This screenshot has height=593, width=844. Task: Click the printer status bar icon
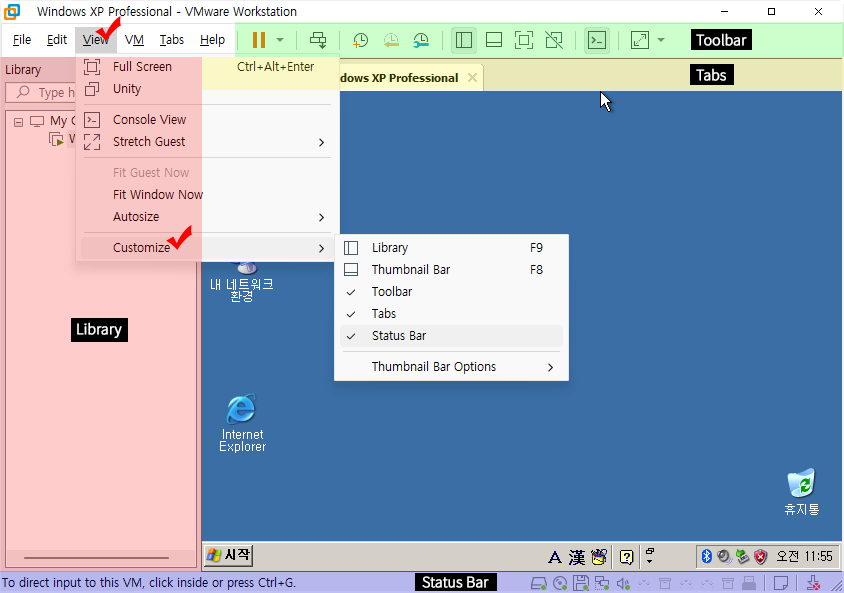point(749,583)
